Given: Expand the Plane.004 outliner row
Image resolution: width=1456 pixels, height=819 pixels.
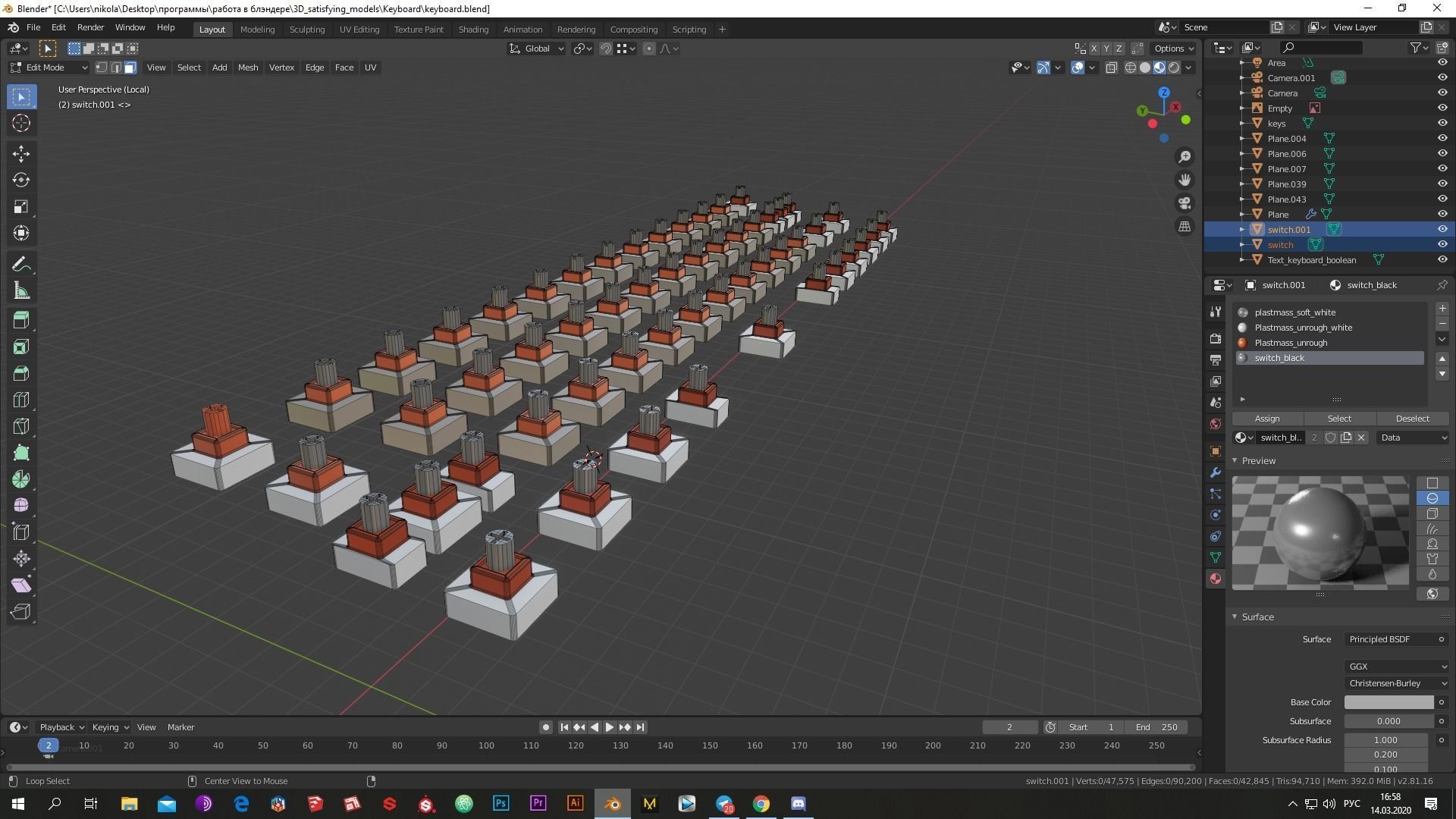Looking at the screenshot, I should click(x=1242, y=138).
